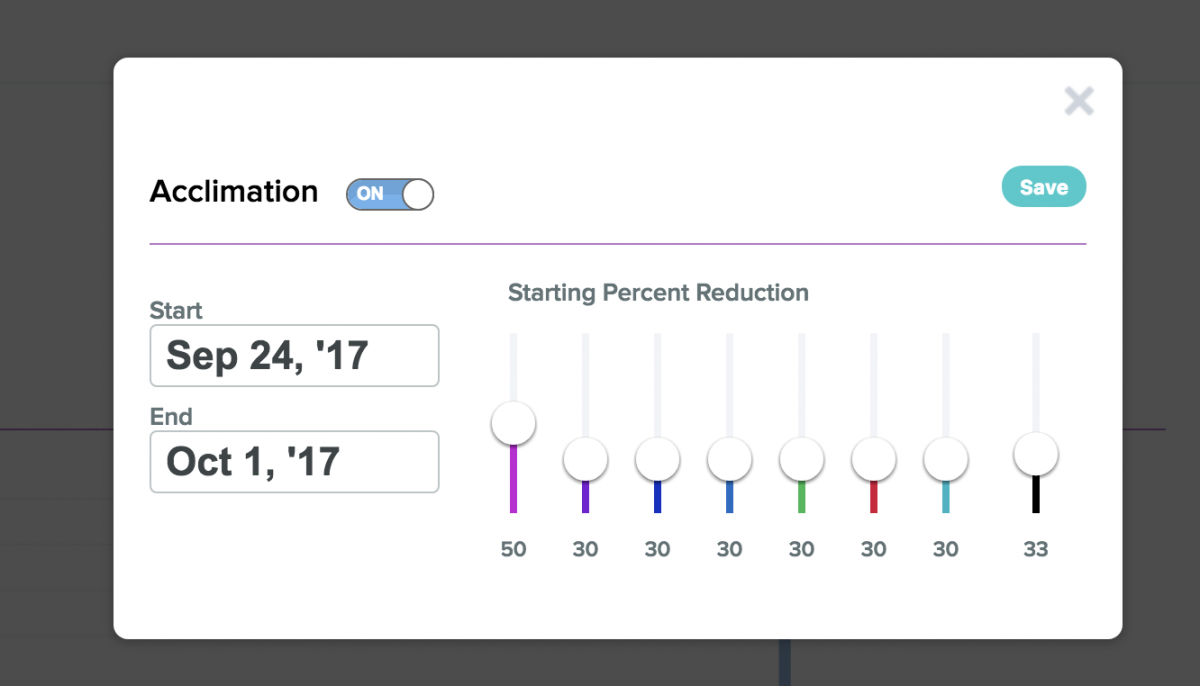The width and height of the screenshot is (1200, 686).
Task: Select the teal slider handle
Action: click(x=945, y=460)
